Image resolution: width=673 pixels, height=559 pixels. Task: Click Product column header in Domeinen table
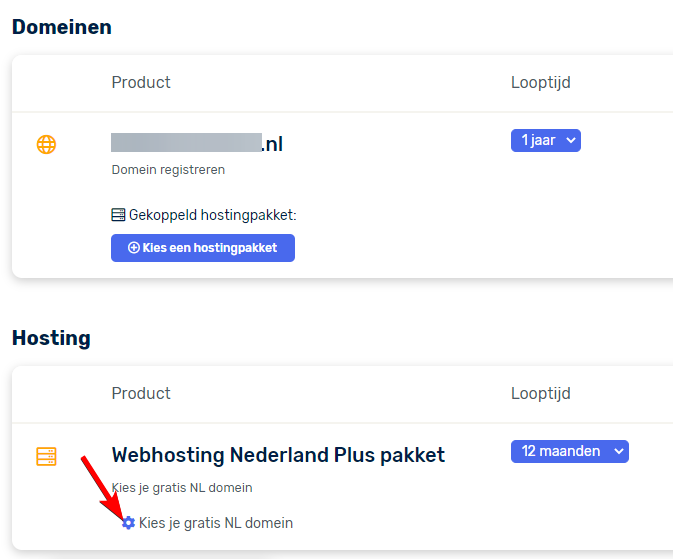141,82
